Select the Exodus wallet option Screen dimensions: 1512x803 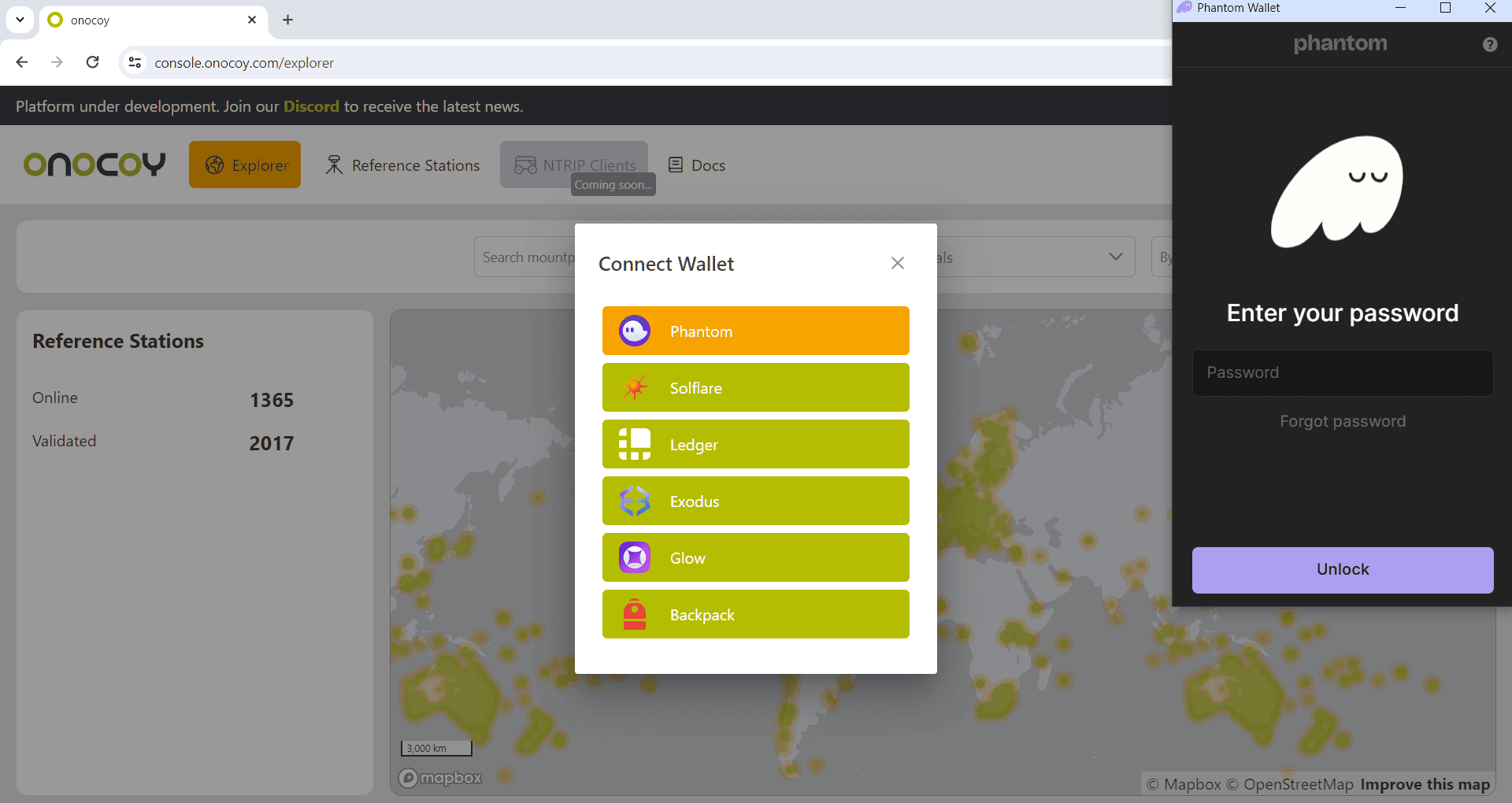click(x=755, y=501)
